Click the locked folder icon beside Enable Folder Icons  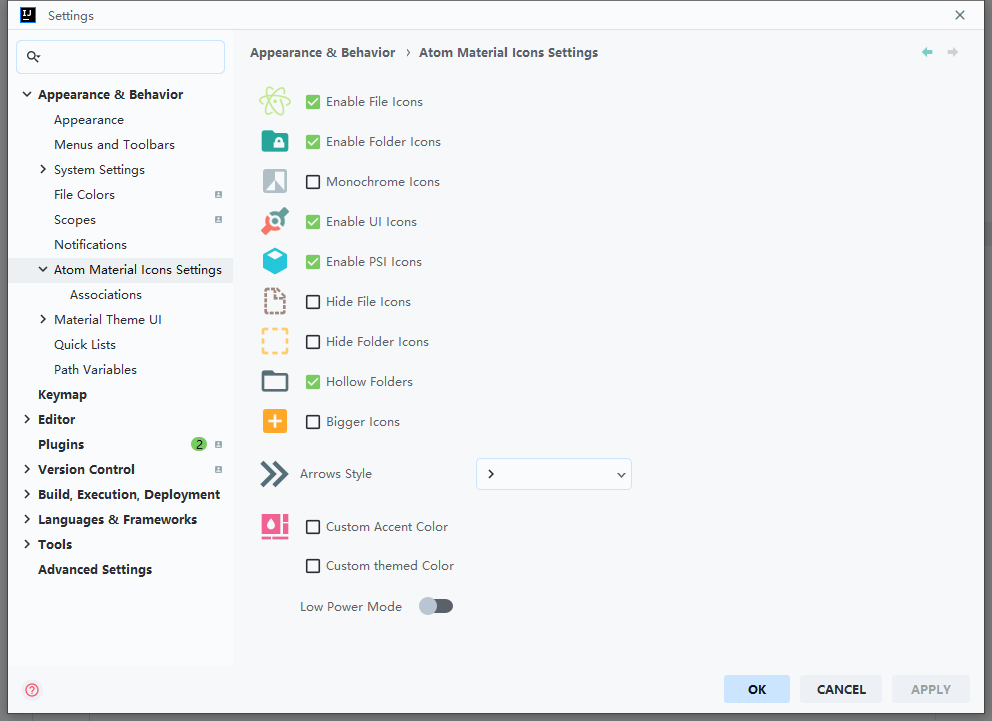(275, 141)
